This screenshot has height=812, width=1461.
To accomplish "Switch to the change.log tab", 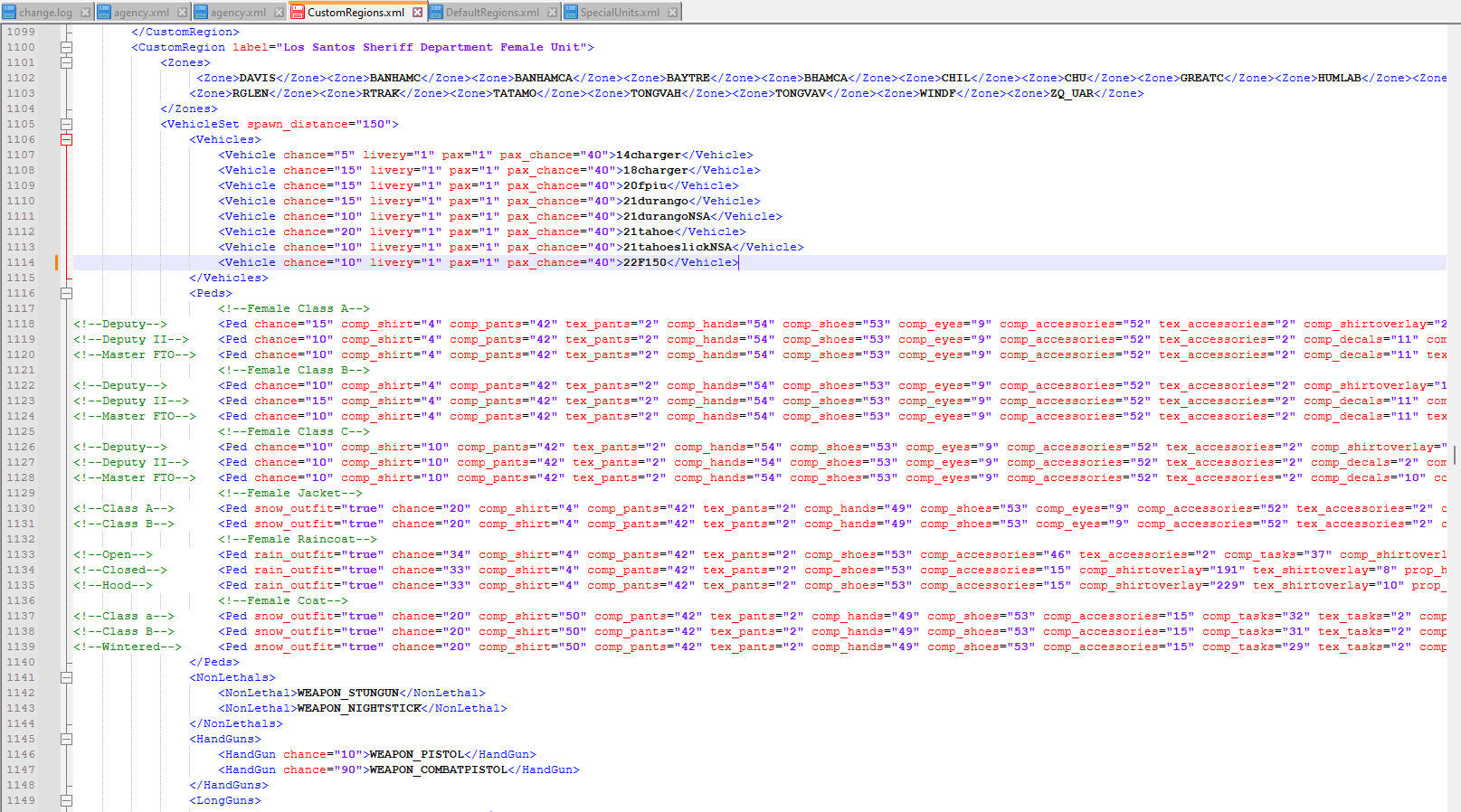I will [x=45, y=13].
